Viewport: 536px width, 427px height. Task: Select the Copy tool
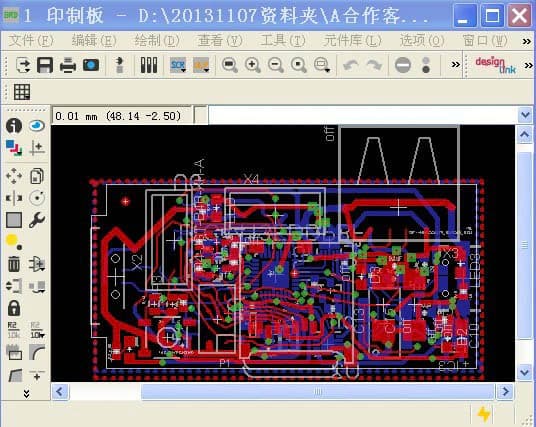[x=37, y=176]
